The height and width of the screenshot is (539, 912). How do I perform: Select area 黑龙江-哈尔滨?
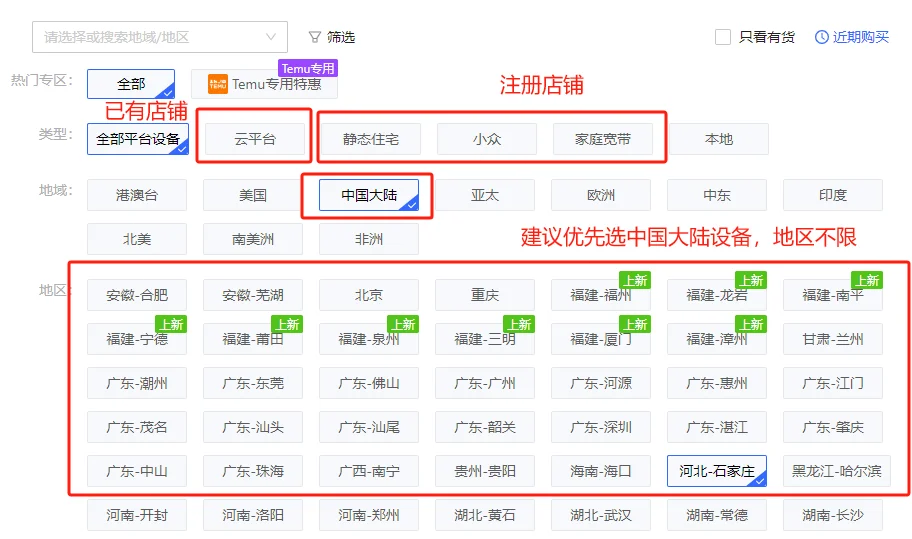tap(836, 471)
